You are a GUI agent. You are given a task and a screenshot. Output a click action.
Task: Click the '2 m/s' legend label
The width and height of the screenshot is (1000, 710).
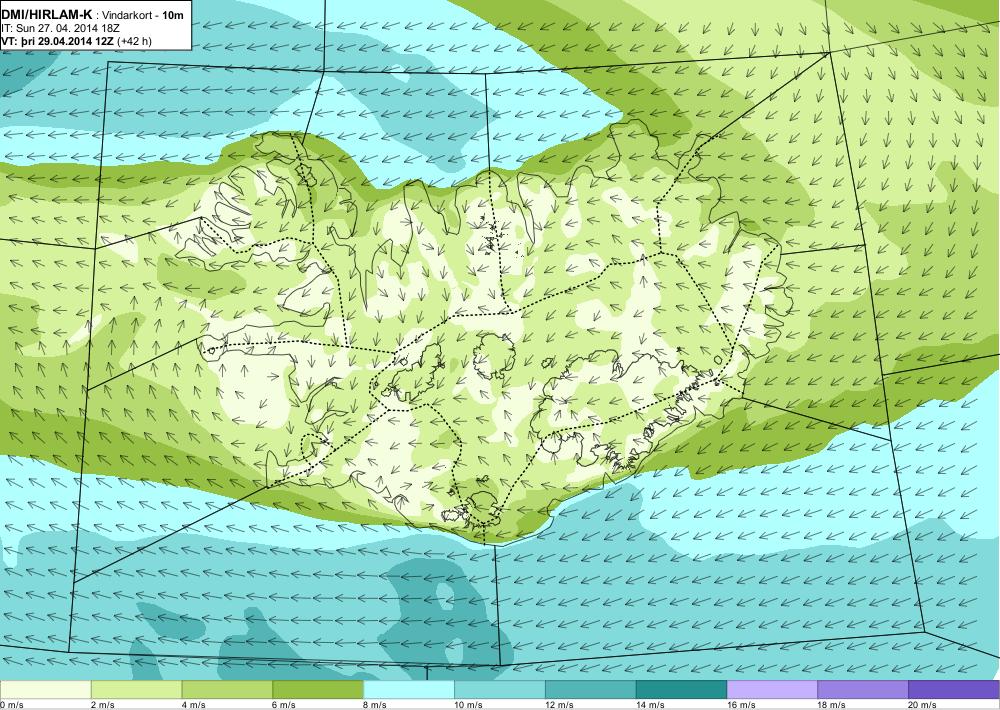click(103, 705)
